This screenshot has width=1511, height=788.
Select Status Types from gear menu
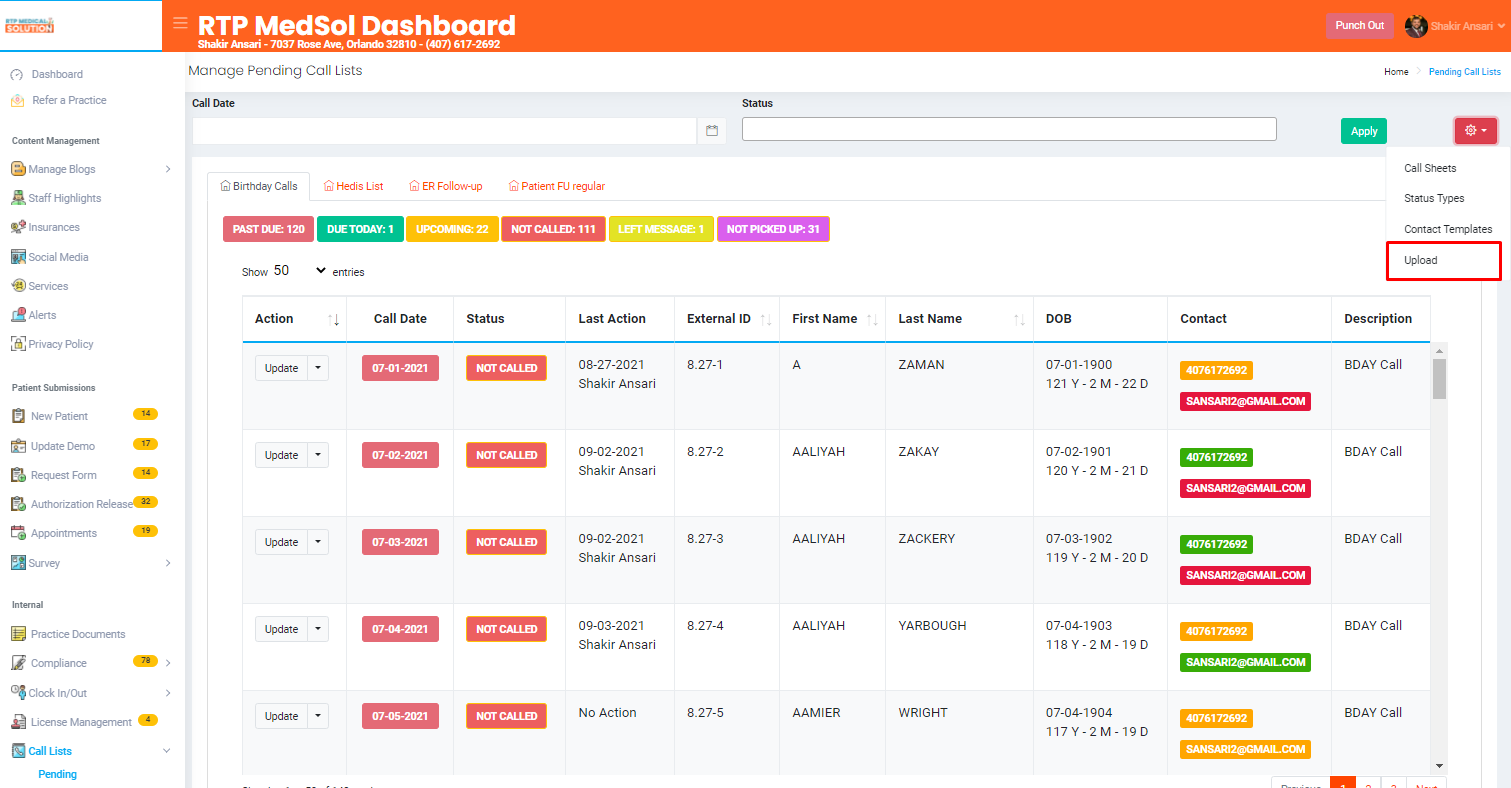point(1434,199)
